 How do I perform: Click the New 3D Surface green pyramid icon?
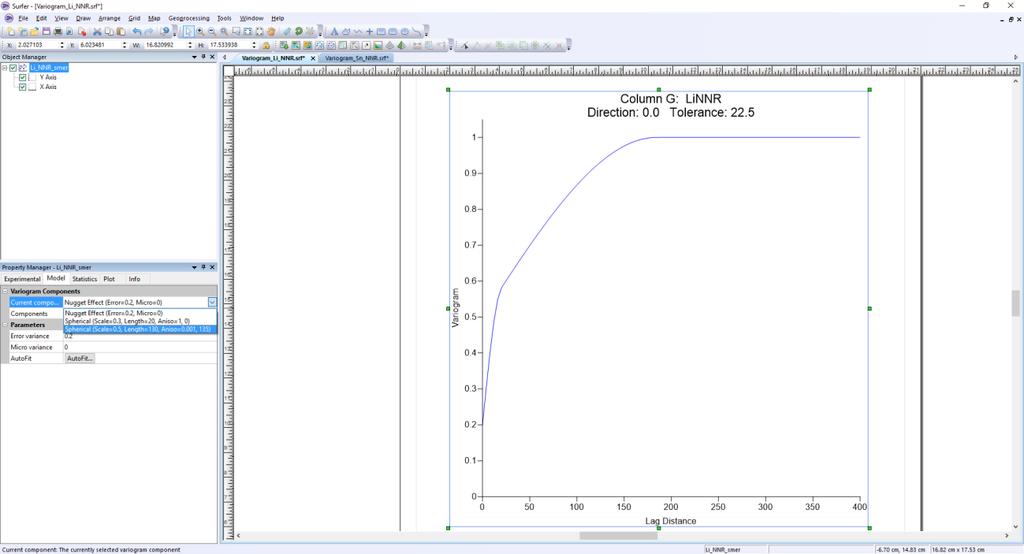coord(401,45)
